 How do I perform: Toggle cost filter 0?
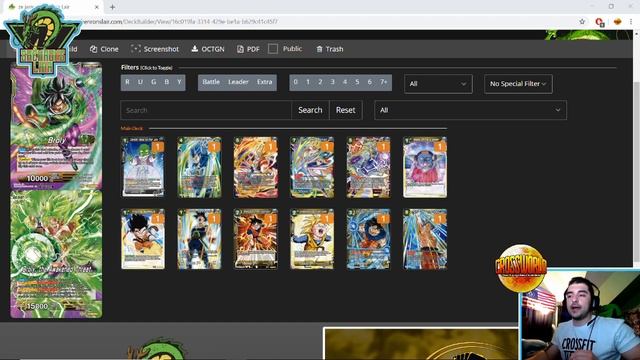(x=296, y=82)
